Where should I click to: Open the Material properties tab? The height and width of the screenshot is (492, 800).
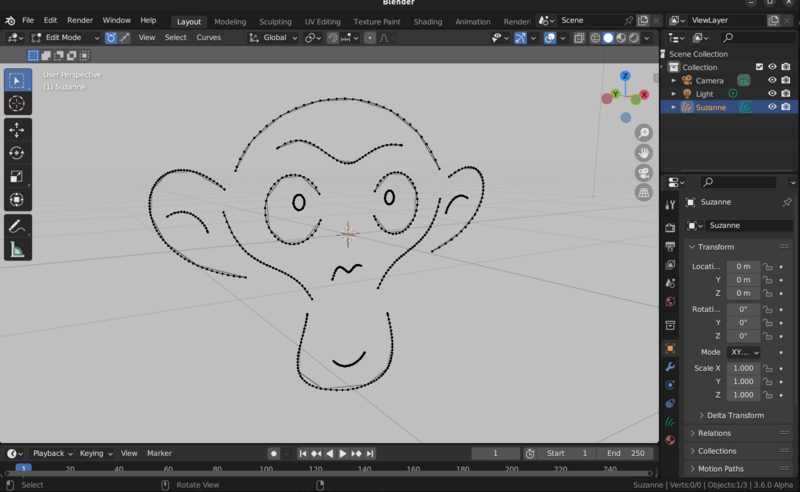(x=670, y=440)
